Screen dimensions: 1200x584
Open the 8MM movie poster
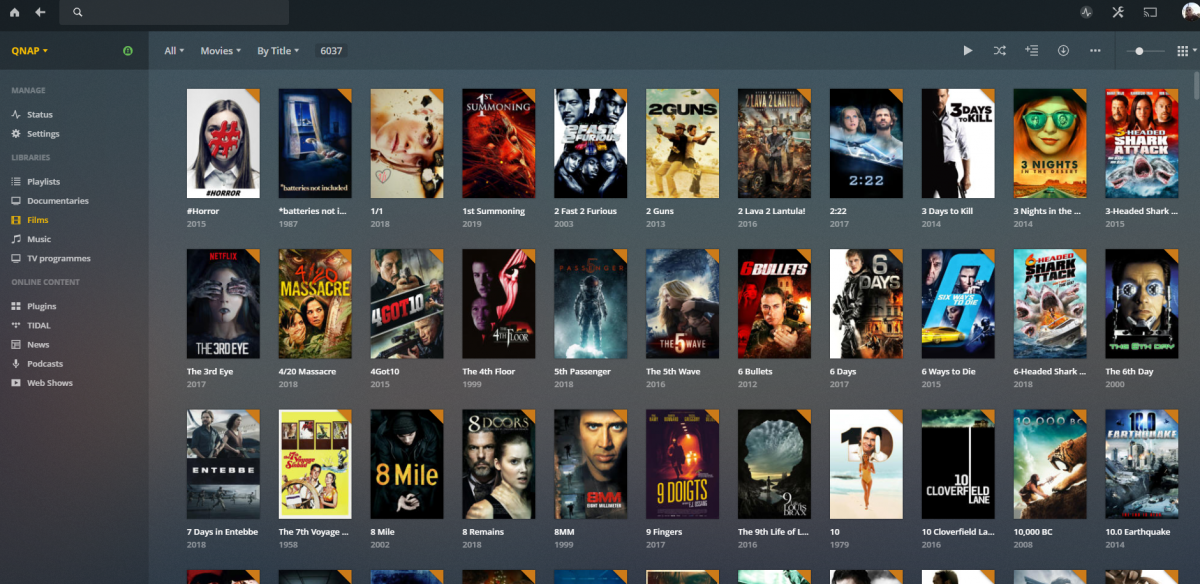591,464
